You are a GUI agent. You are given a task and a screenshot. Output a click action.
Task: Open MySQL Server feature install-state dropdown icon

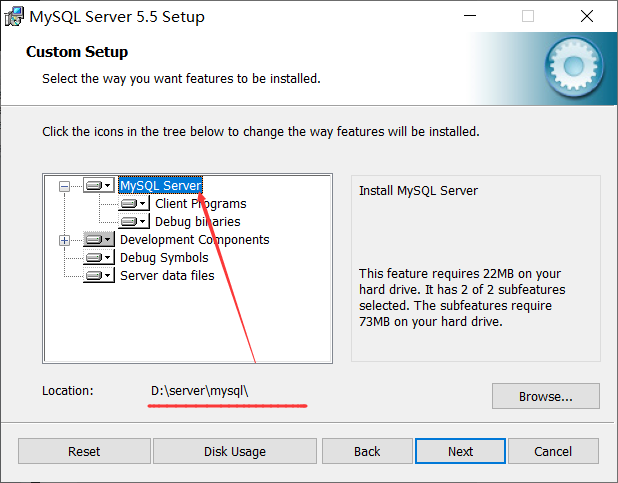pyautogui.click(x=99, y=185)
